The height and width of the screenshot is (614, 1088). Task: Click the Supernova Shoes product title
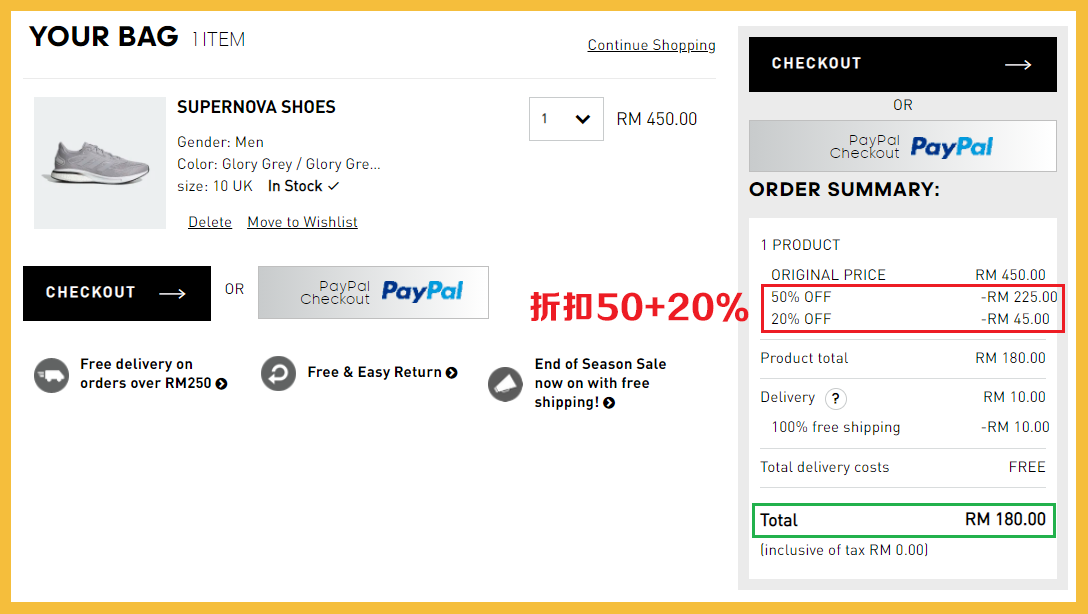pyautogui.click(x=256, y=107)
